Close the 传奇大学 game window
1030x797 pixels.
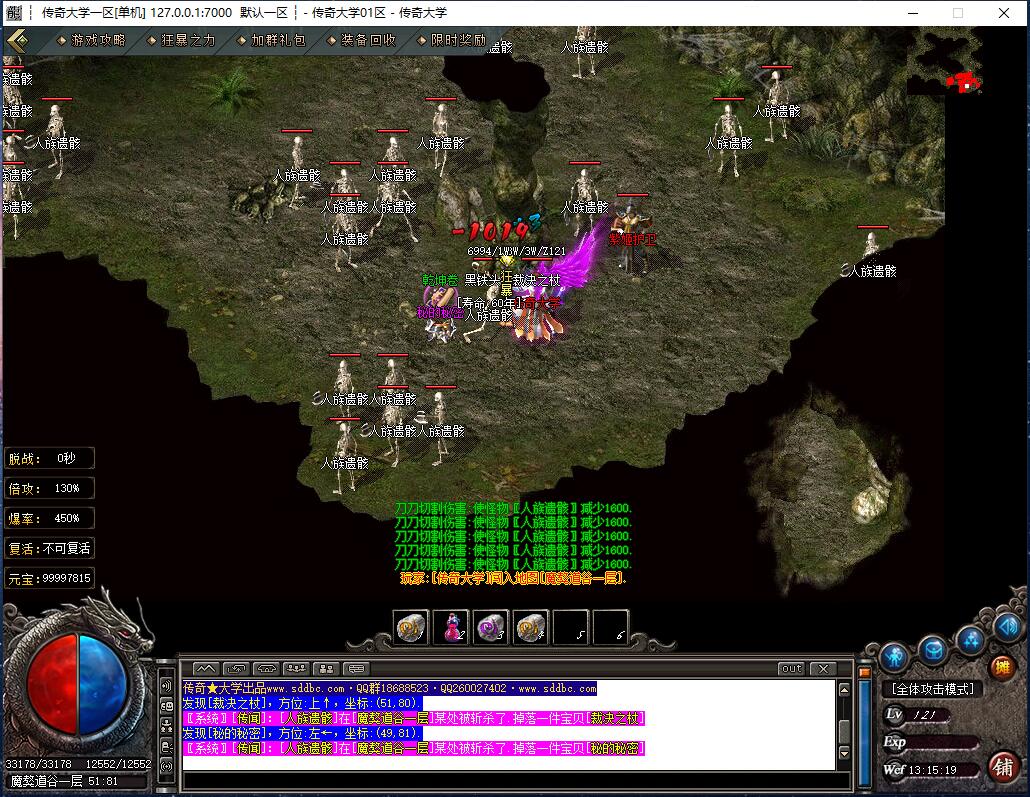pos(1004,13)
